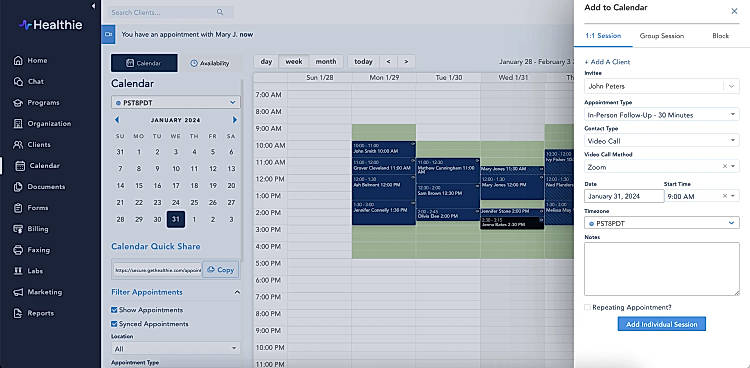Viewport: 750px width, 368px height.
Task: Select January 31 in mini calendar
Action: click(x=176, y=220)
